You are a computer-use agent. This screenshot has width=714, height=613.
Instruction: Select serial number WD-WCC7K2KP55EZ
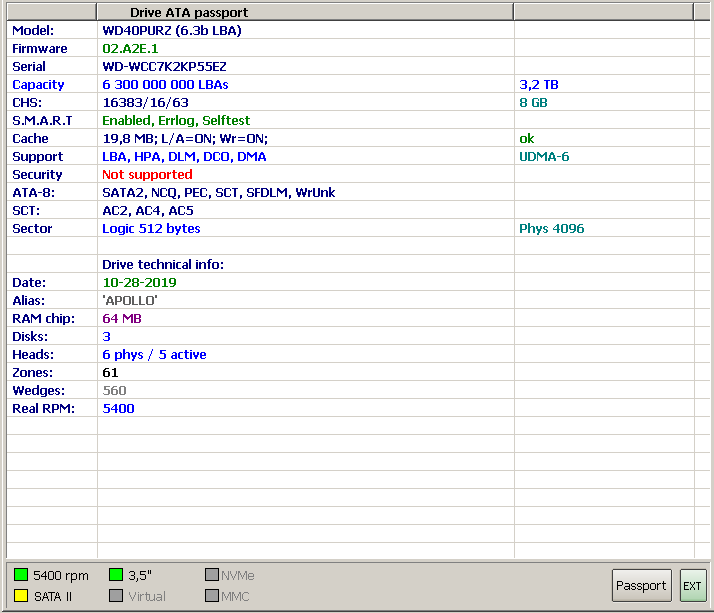[164, 66]
